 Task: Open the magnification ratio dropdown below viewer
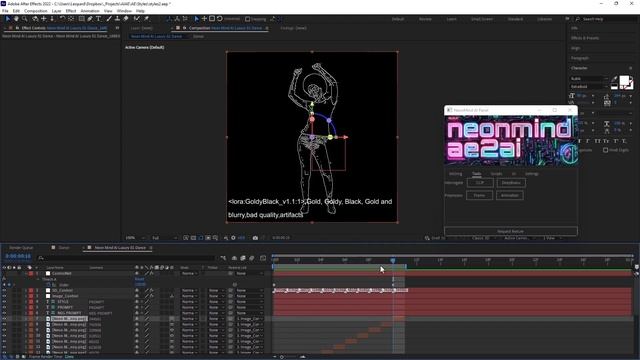[x=135, y=238]
